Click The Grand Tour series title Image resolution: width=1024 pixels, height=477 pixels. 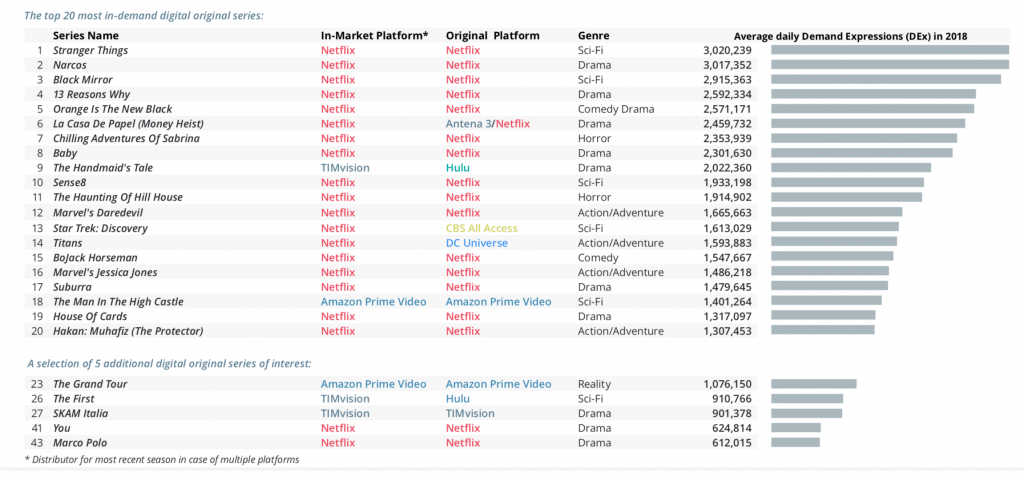coord(90,384)
